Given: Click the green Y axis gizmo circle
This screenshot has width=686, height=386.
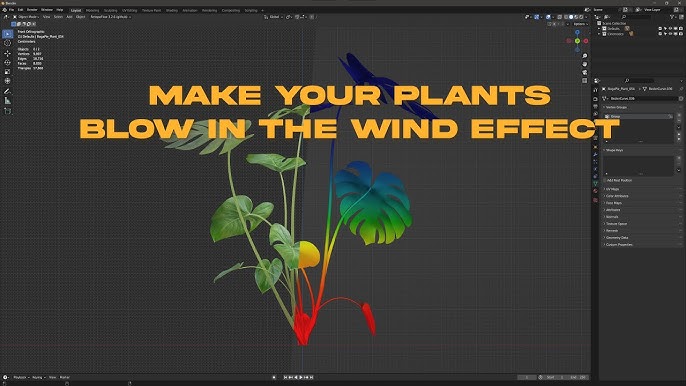Looking at the screenshot, I should 578,41.
